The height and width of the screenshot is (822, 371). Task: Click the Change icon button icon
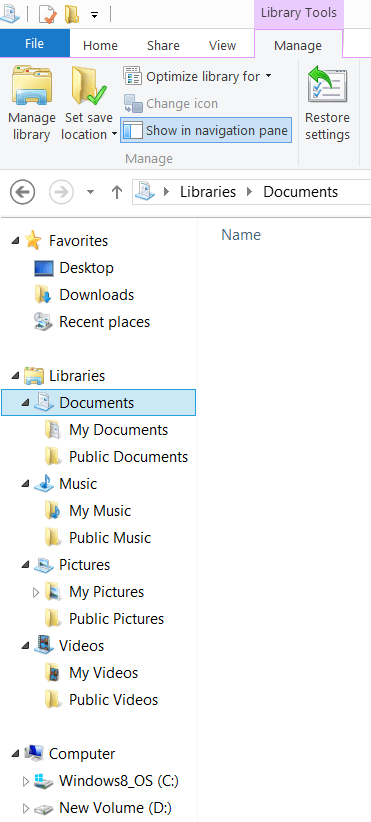coord(133,104)
